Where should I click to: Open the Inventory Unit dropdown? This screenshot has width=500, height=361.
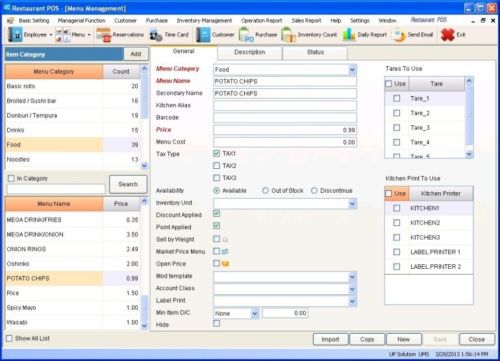353,204
